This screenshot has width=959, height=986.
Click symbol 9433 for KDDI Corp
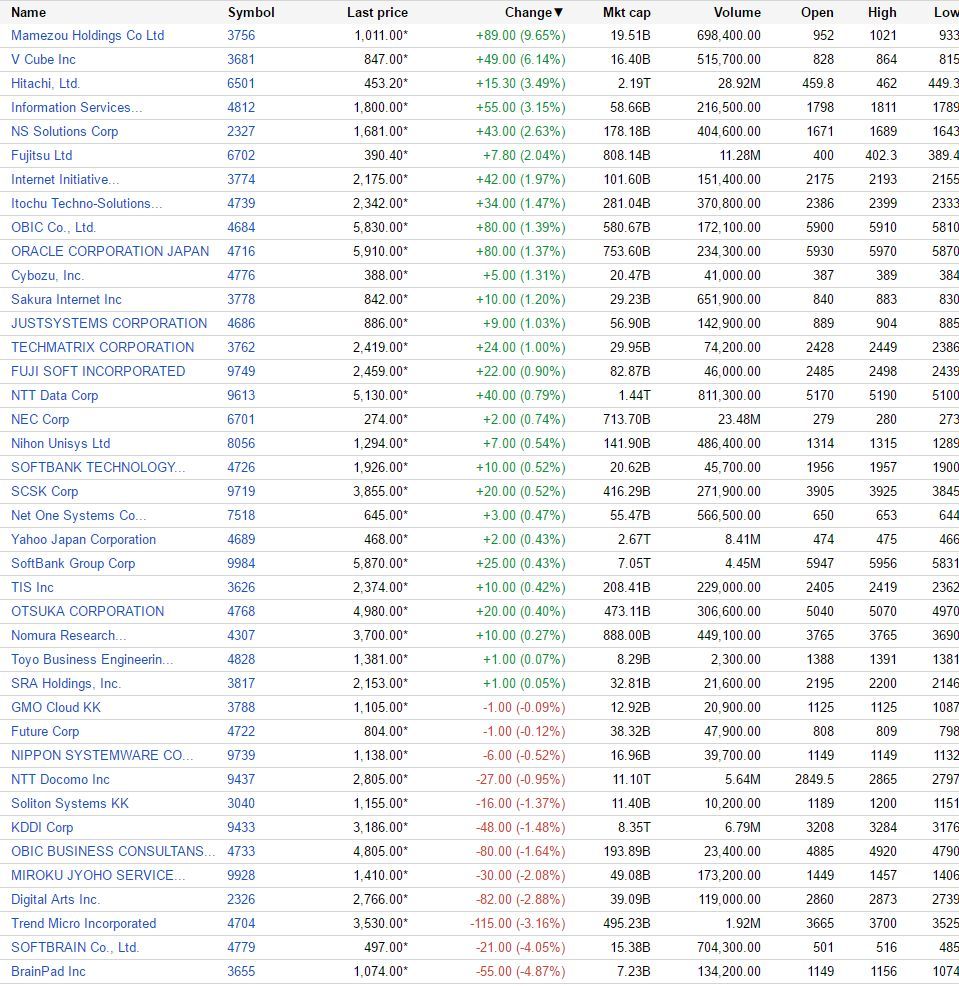coord(241,827)
